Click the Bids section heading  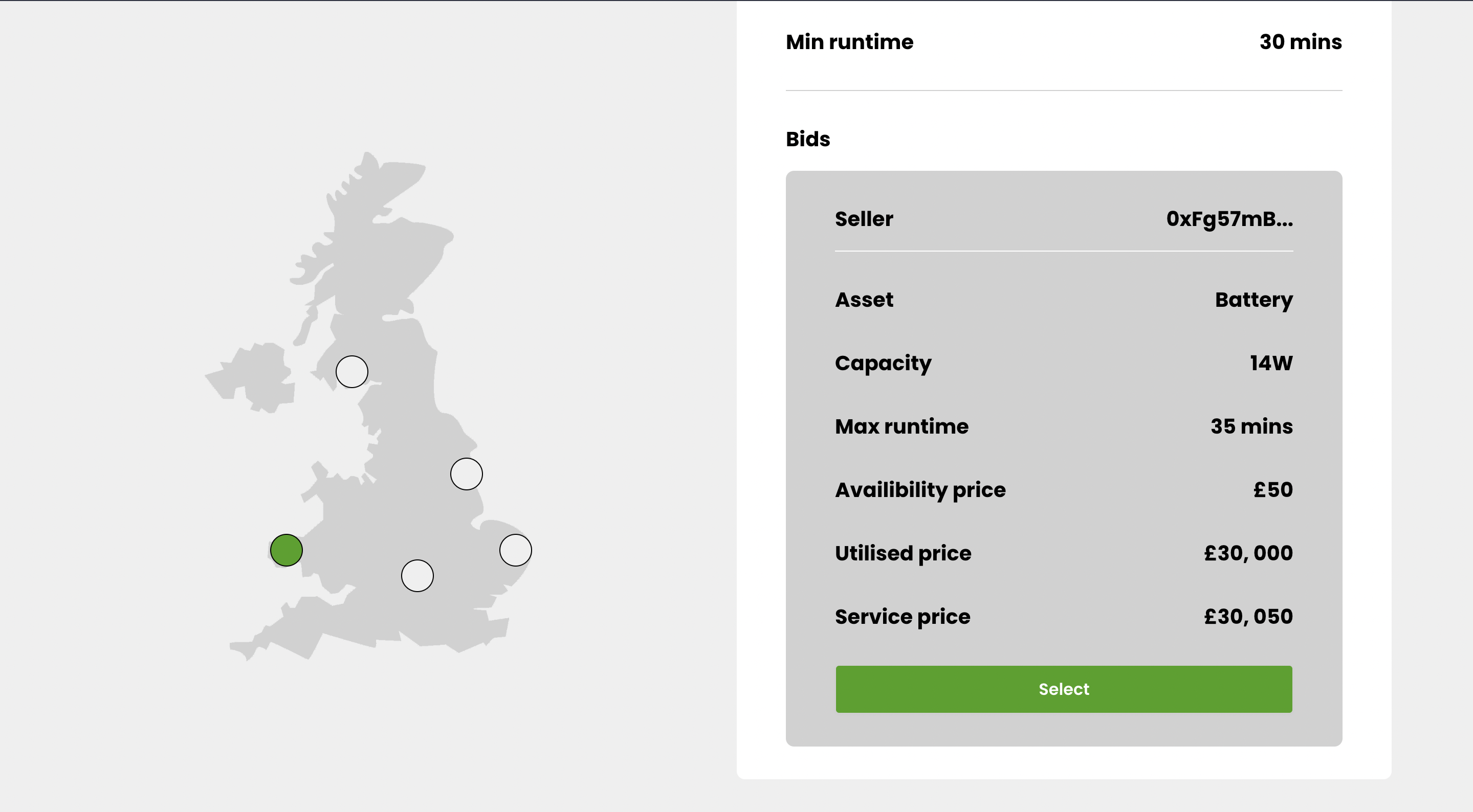click(x=807, y=140)
